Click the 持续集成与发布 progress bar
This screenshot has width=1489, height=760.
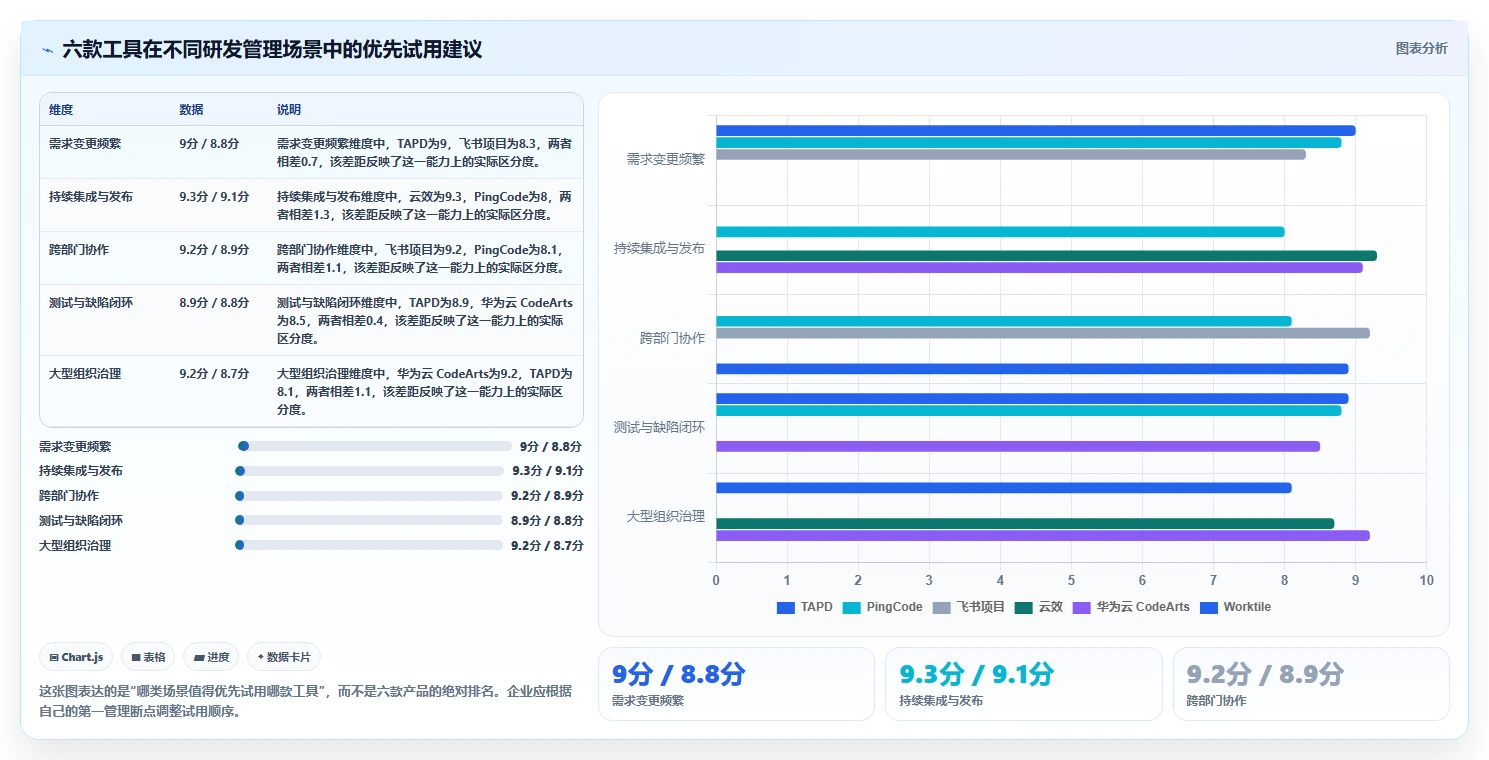(370, 471)
